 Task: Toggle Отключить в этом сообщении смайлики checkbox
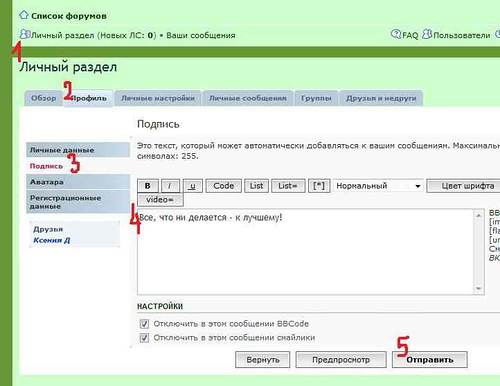144,338
